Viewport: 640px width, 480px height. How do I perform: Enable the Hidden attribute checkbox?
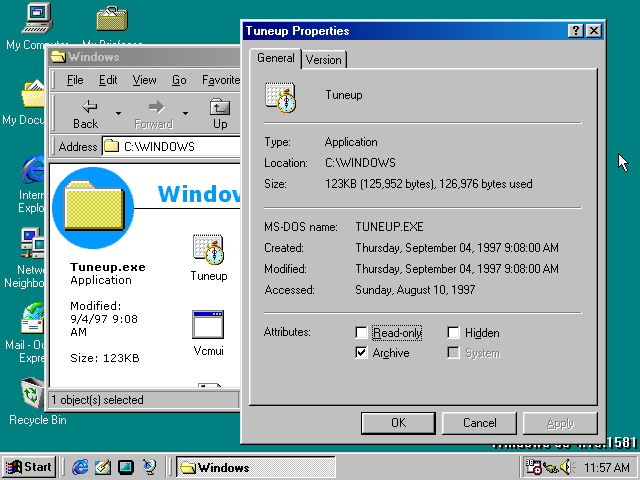(453, 333)
